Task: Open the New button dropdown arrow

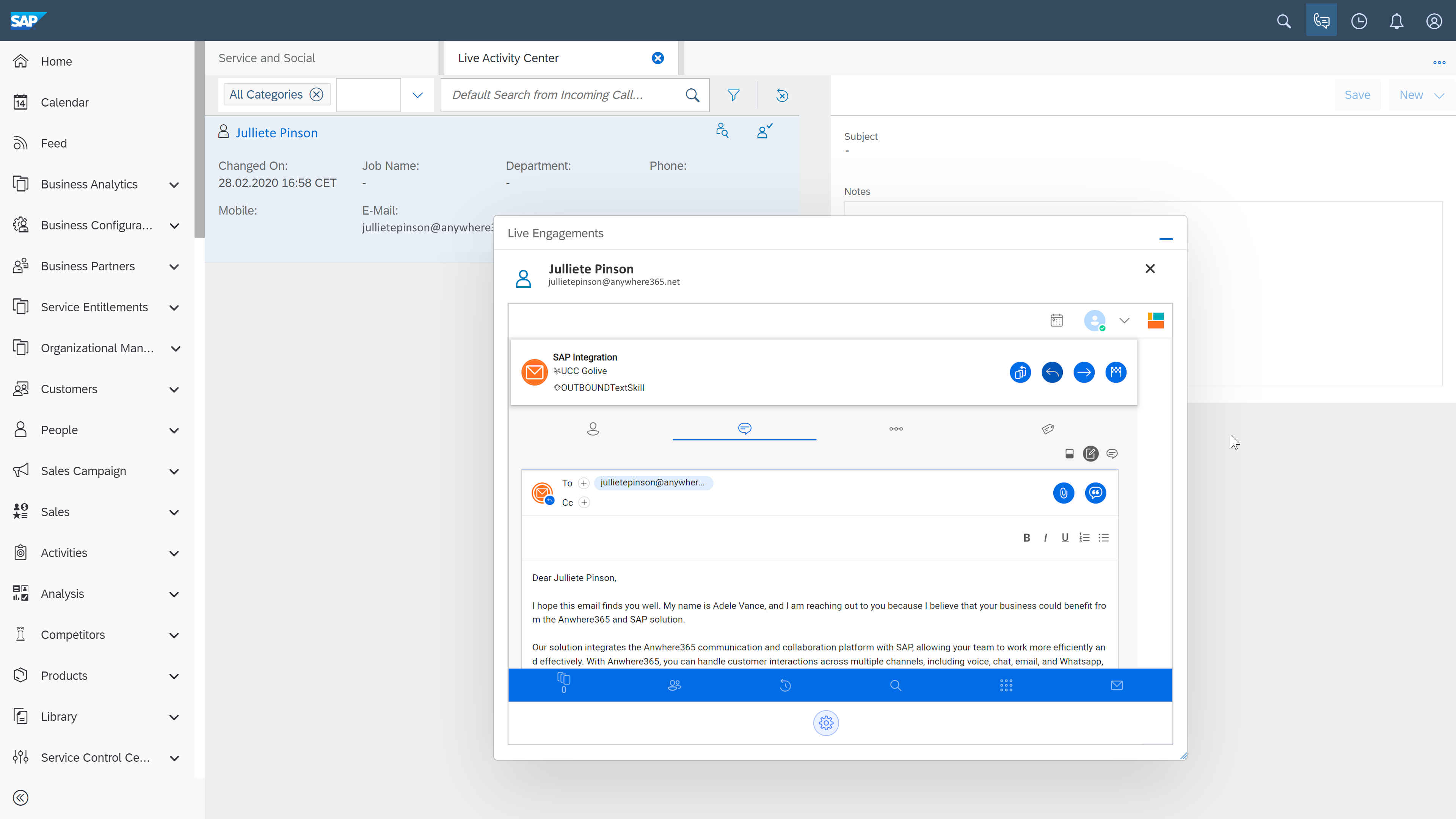Action: pos(1439,96)
